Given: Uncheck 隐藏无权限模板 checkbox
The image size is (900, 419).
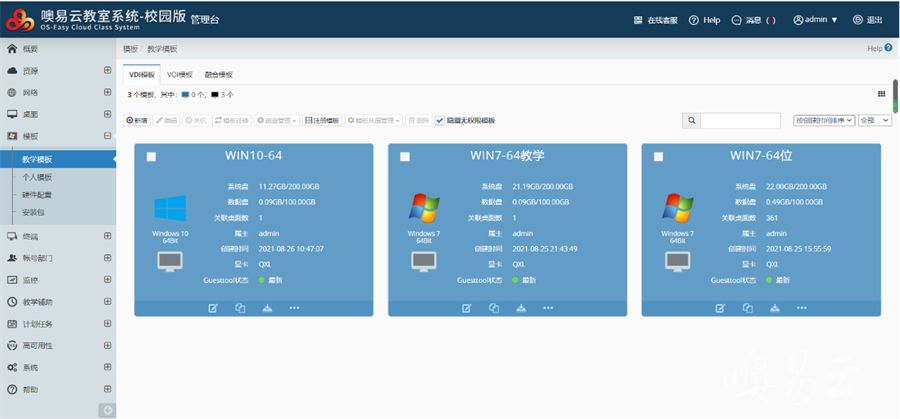Looking at the screenshot, I should [440, 120].
